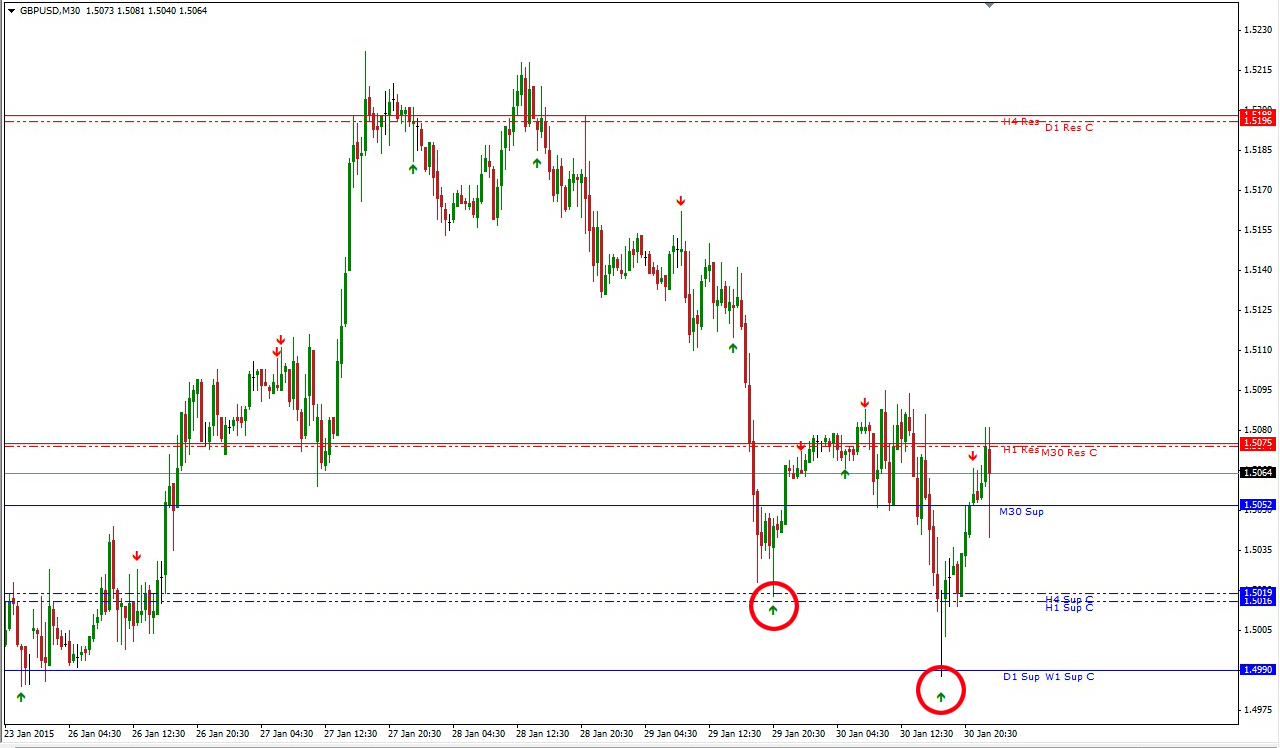
Task: Click the green up arrow at the far-left bottom
Action: [x=21, y=697]
